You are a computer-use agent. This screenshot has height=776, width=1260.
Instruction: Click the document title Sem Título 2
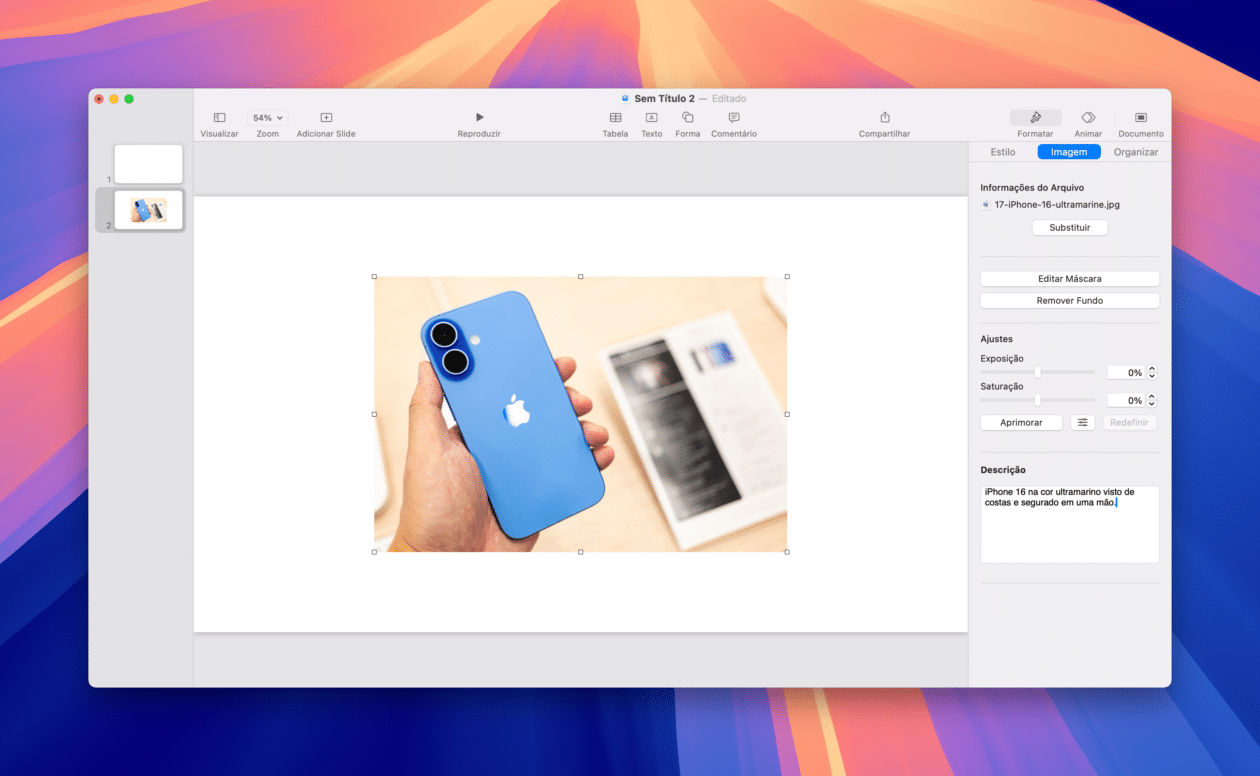point(664,99)
